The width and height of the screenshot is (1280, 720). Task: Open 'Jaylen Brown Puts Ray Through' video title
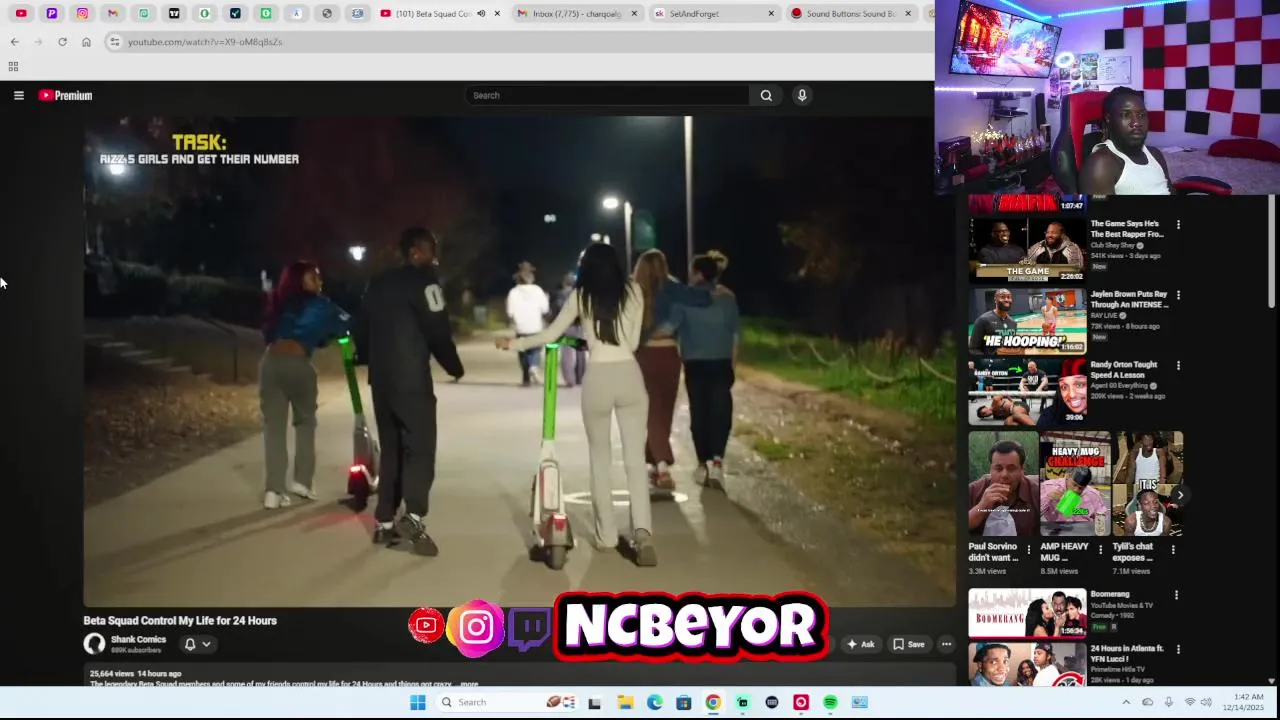pos(1128,299)
